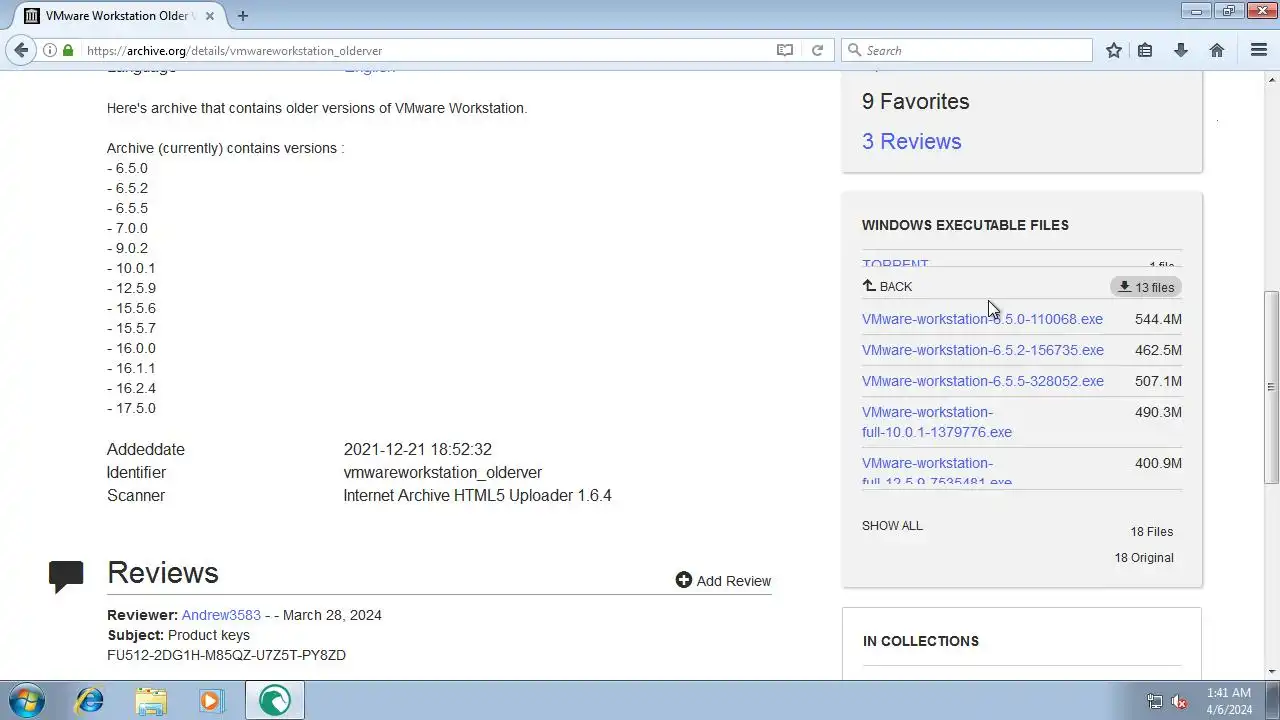The image size is (1280, 720).
Task: Toggle reader view in the address bar
Action: [785, 50]
